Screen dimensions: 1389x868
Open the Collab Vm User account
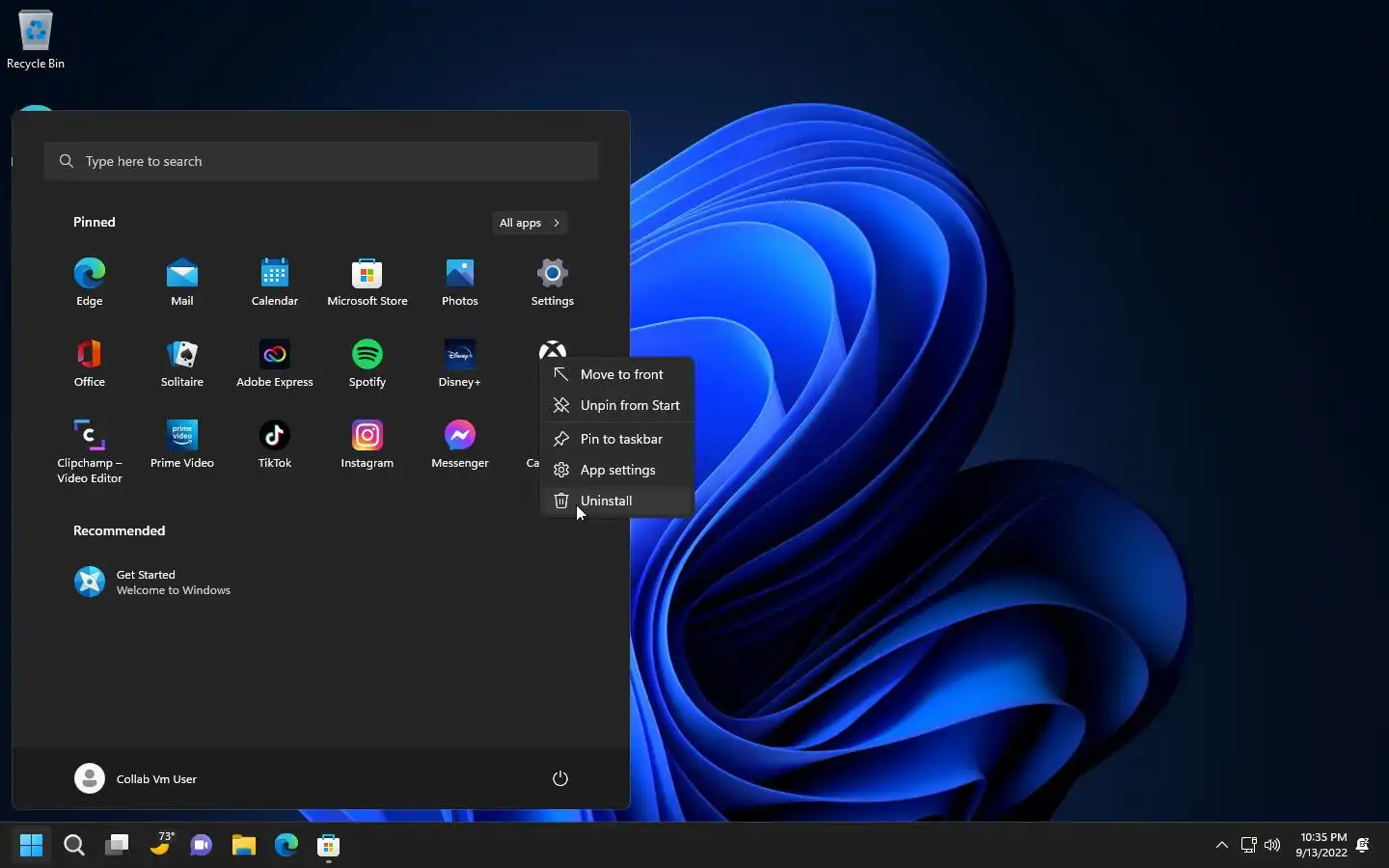coord(136,778)
